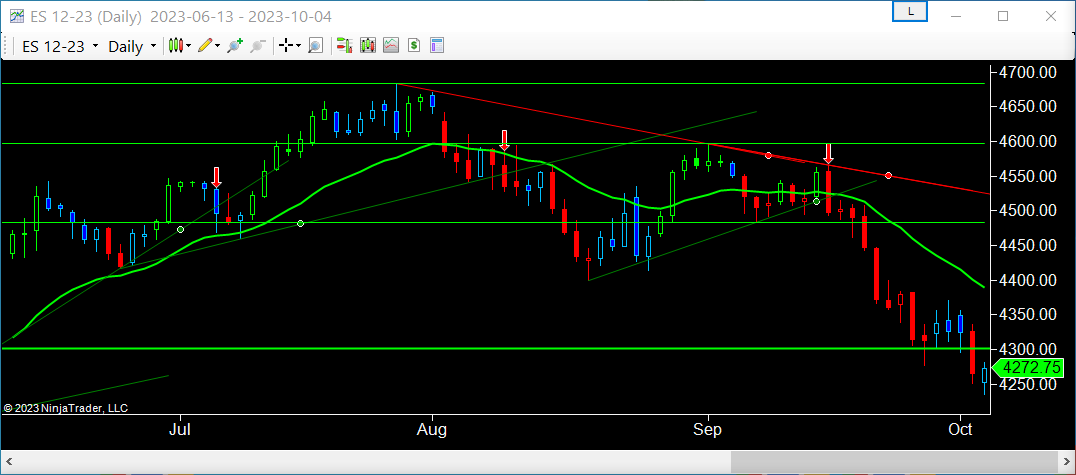Open the Strategies dollar-sign icon
This screenshot has width=1076, height=475.
click(x=414, y=46)
